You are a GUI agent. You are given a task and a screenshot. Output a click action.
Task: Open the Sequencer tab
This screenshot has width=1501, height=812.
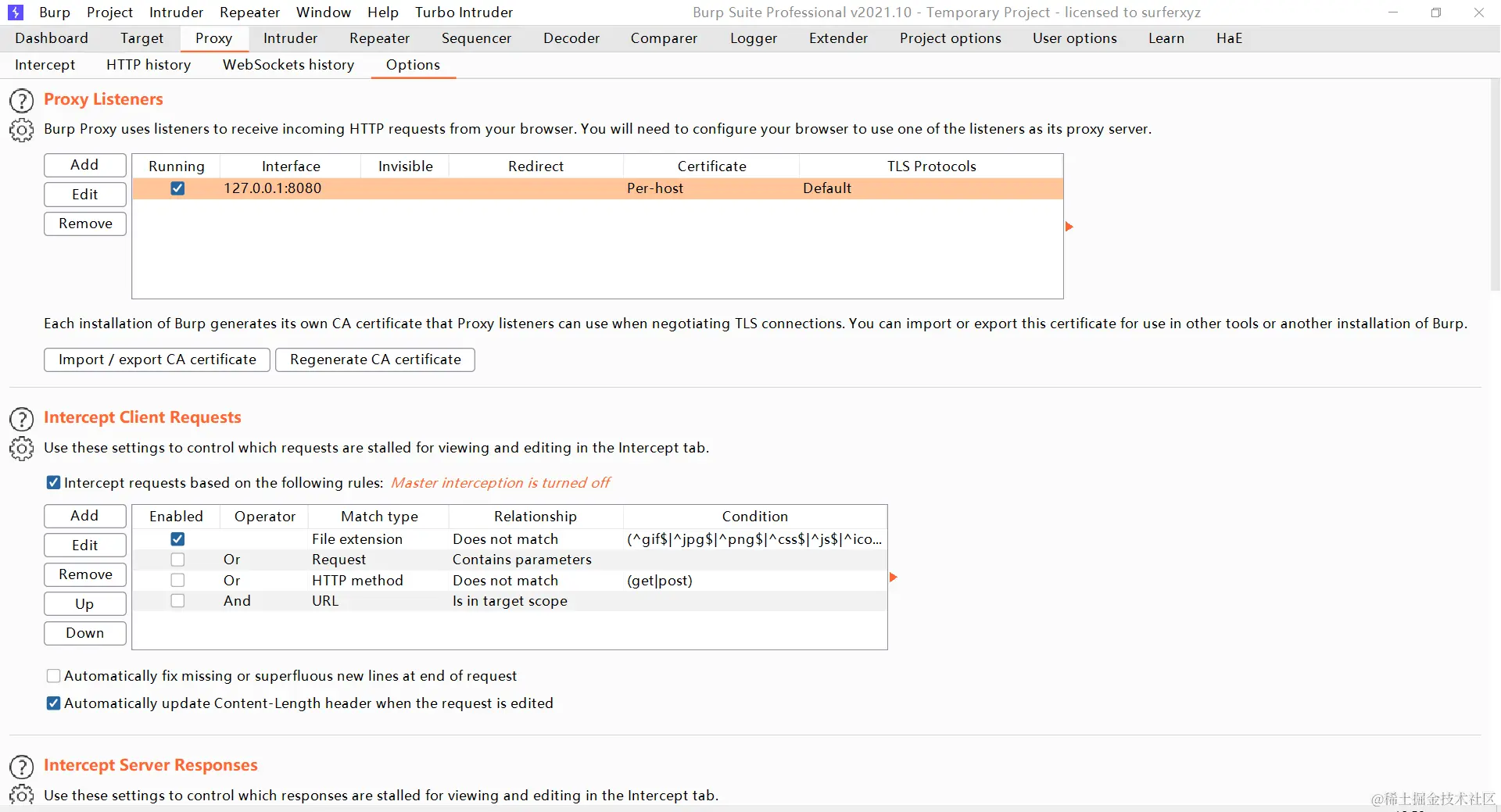[x=476, y=38]
